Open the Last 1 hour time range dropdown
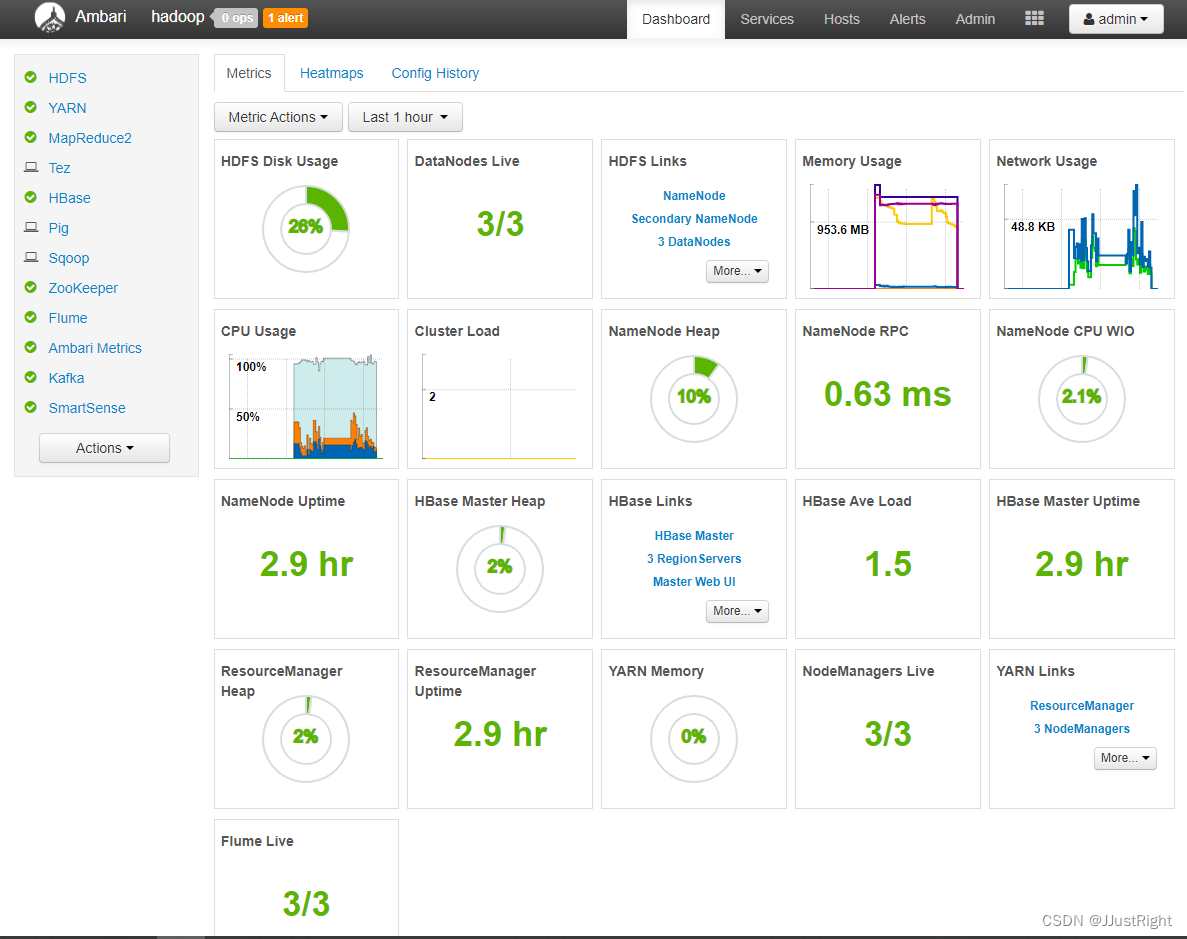This screenshot has width=1187, height=939. coord(405,117)
